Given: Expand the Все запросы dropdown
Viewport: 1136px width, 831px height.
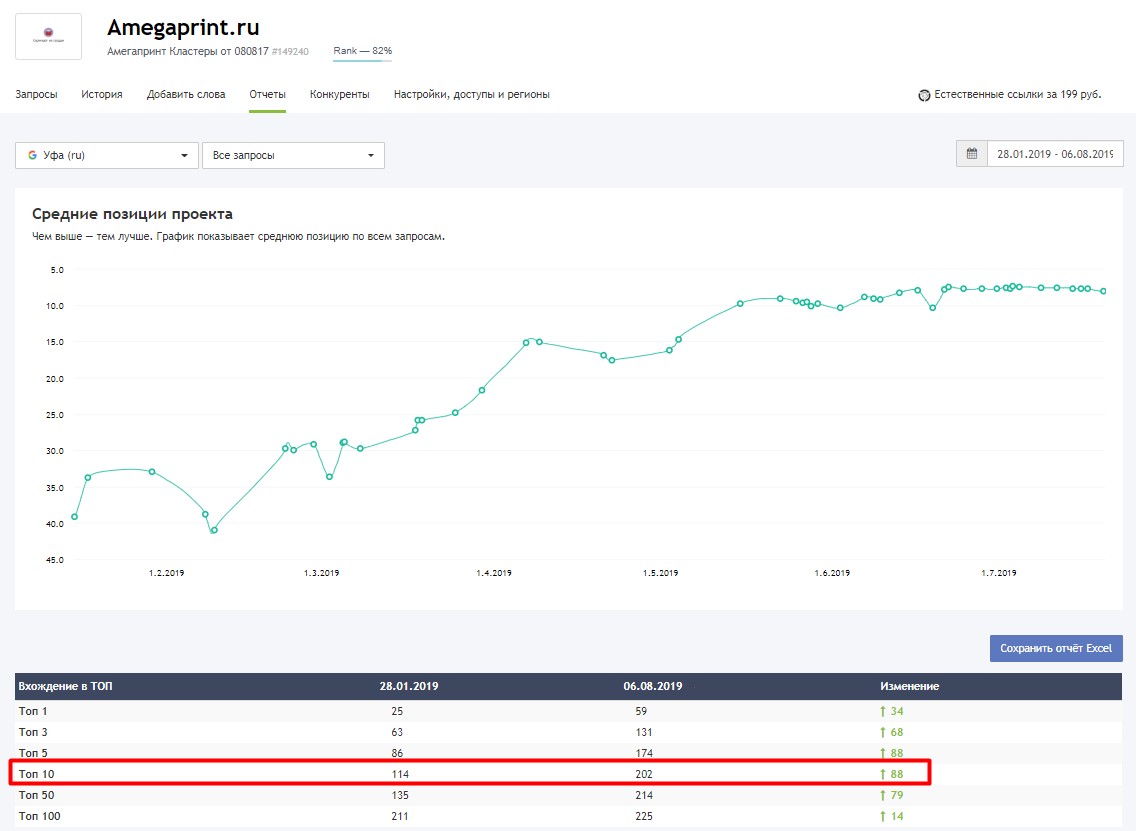Looking at the screenshot, I should (293, 155).
